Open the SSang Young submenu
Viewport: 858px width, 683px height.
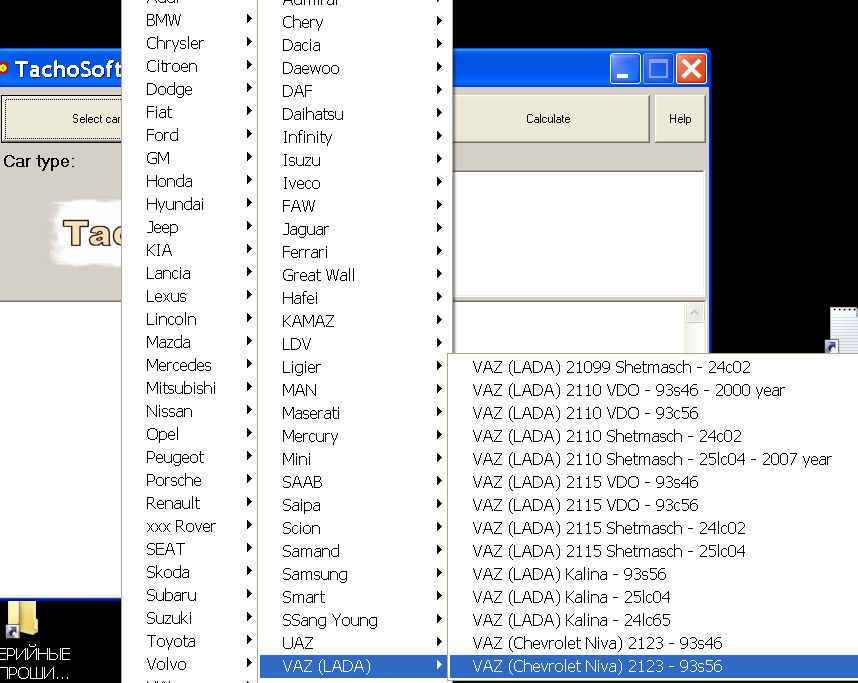tap(354, 620)
